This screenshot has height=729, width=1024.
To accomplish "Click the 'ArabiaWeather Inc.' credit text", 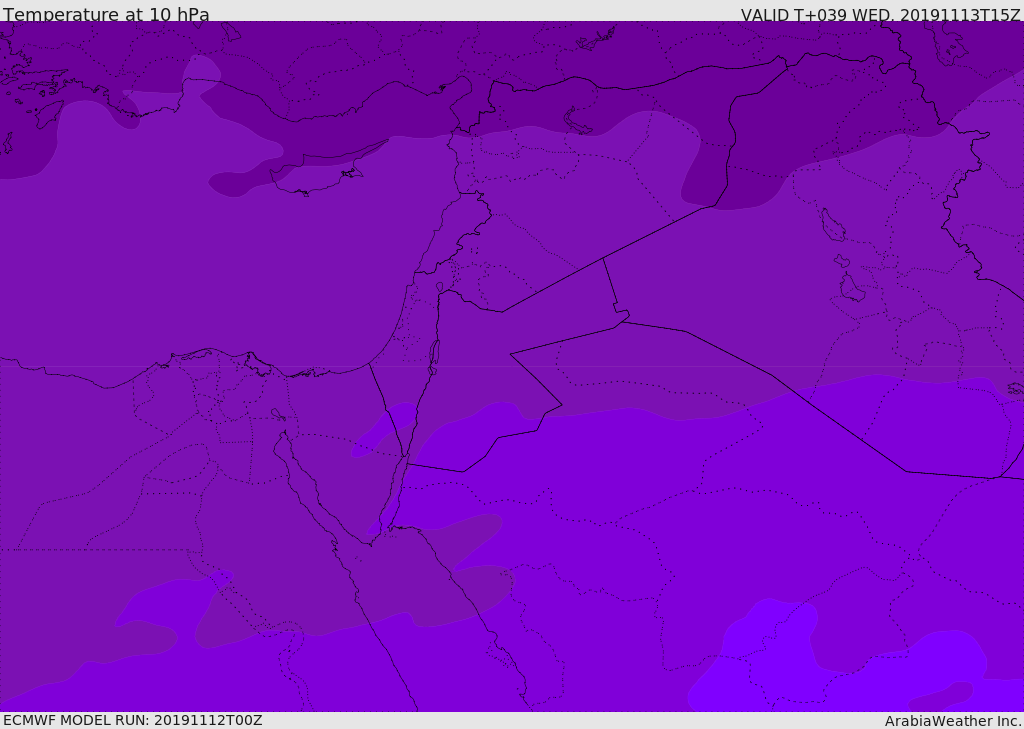I will [953, 721].
